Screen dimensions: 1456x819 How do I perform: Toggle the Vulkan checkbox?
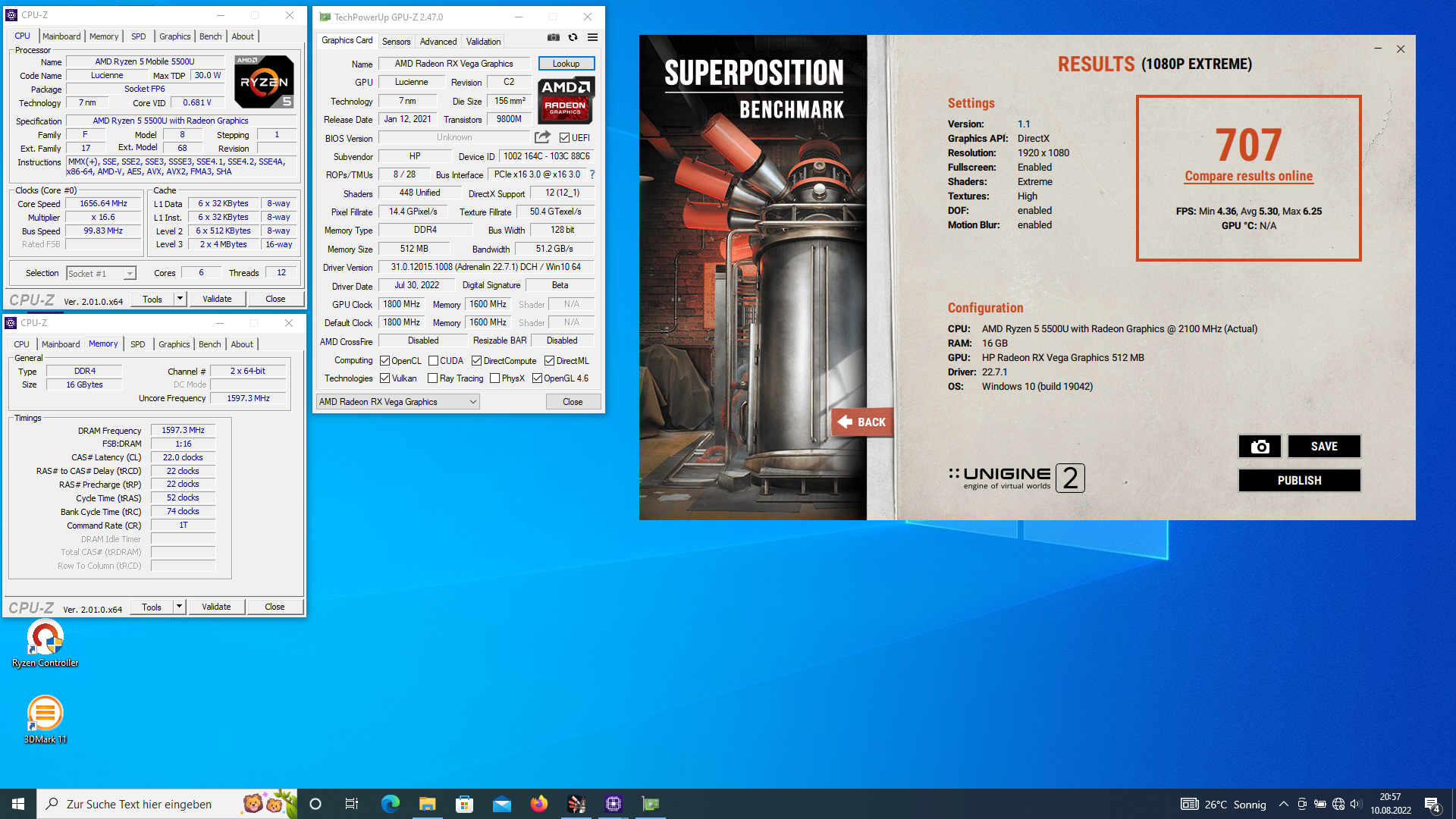384,378
